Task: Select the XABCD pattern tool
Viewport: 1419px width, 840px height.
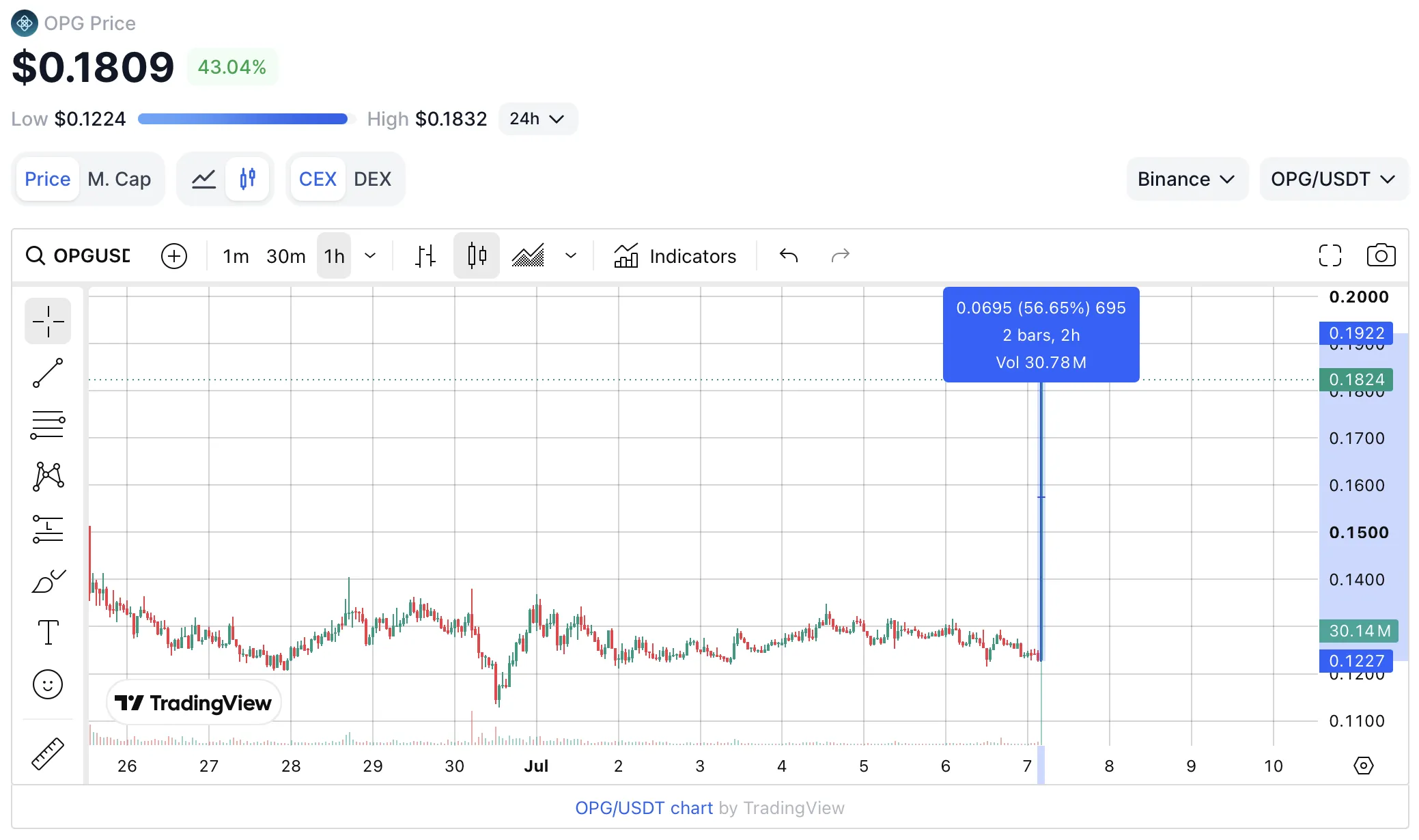Action: pos(48,477)
